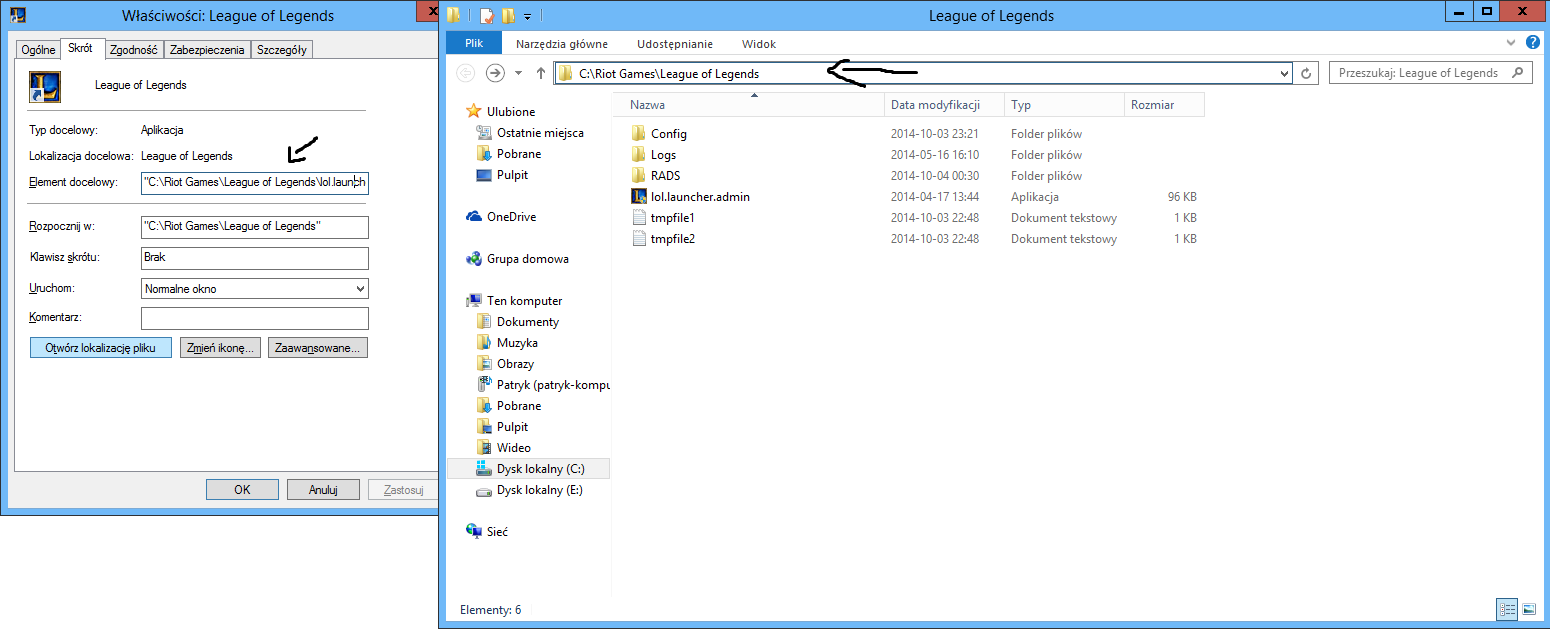Switch to details view icon in status bar
Image resolution: width=1550 pixels, height=629 pixels.
click(1508, 609)
